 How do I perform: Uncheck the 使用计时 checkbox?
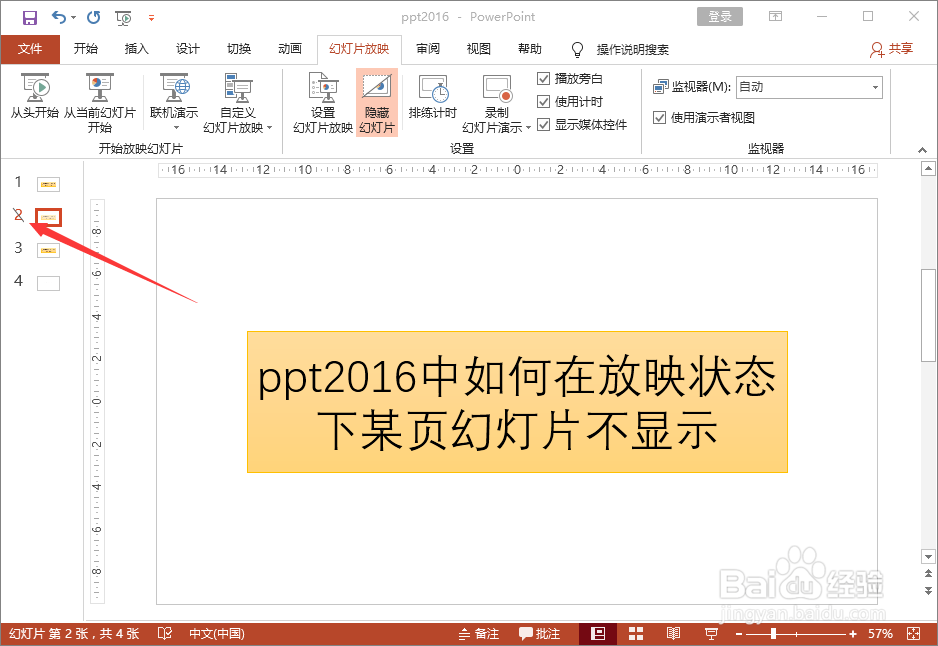tap(543, 102)
